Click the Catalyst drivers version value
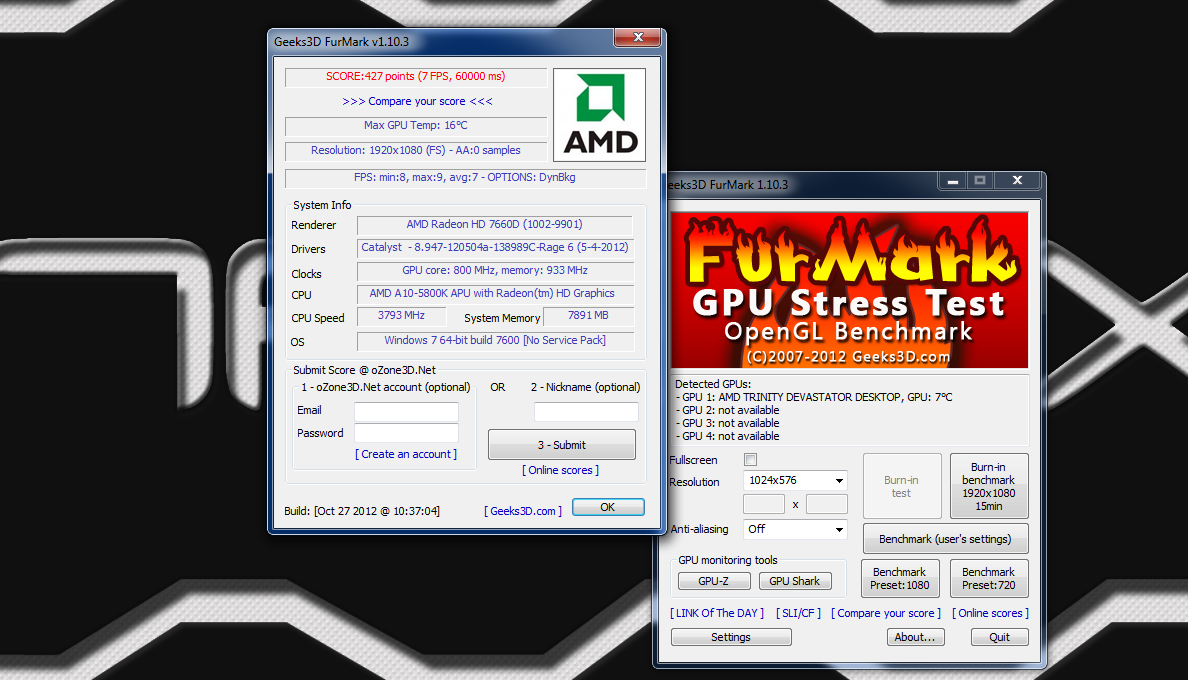 tap(495, 248)
